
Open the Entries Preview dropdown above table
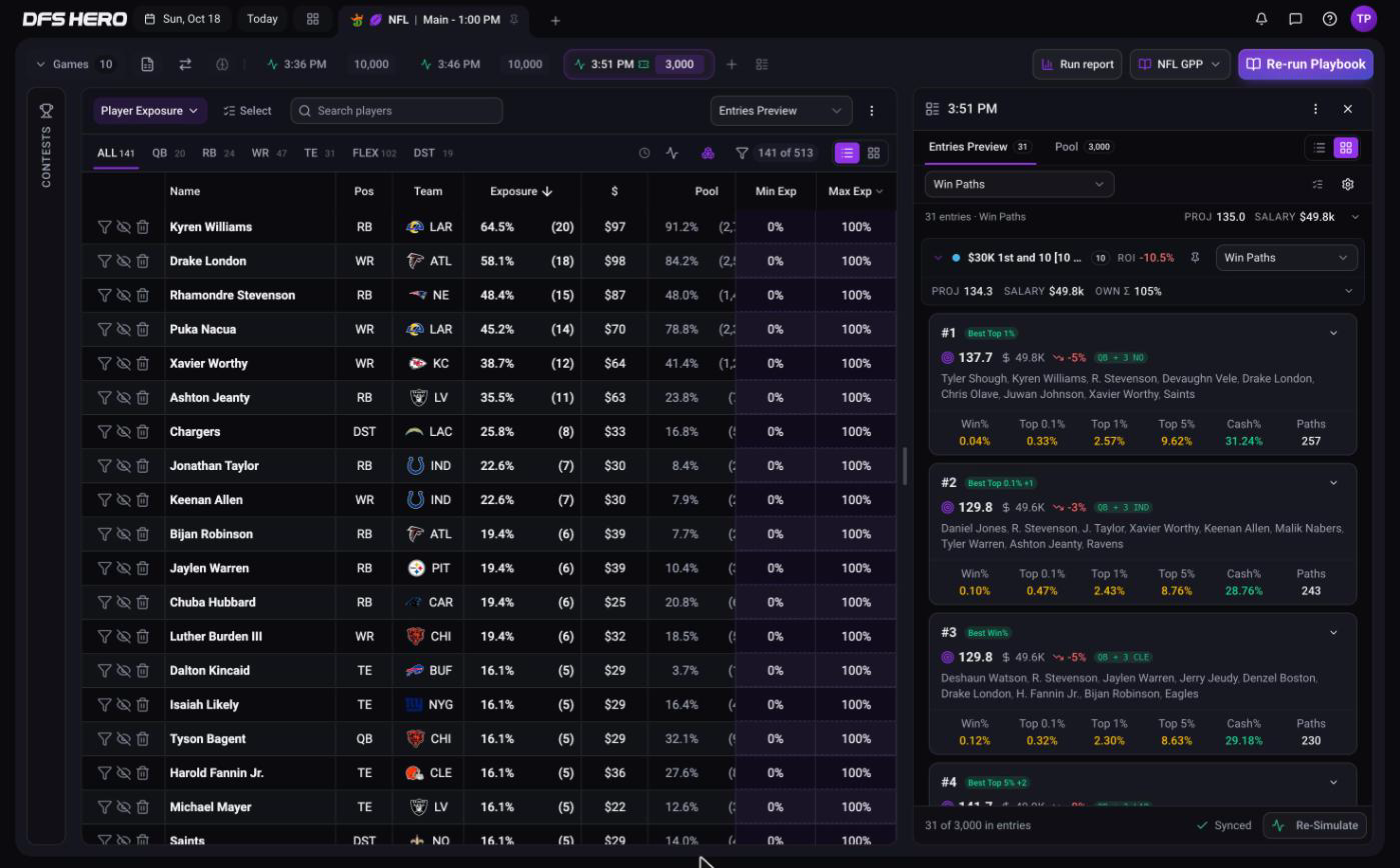781,111
